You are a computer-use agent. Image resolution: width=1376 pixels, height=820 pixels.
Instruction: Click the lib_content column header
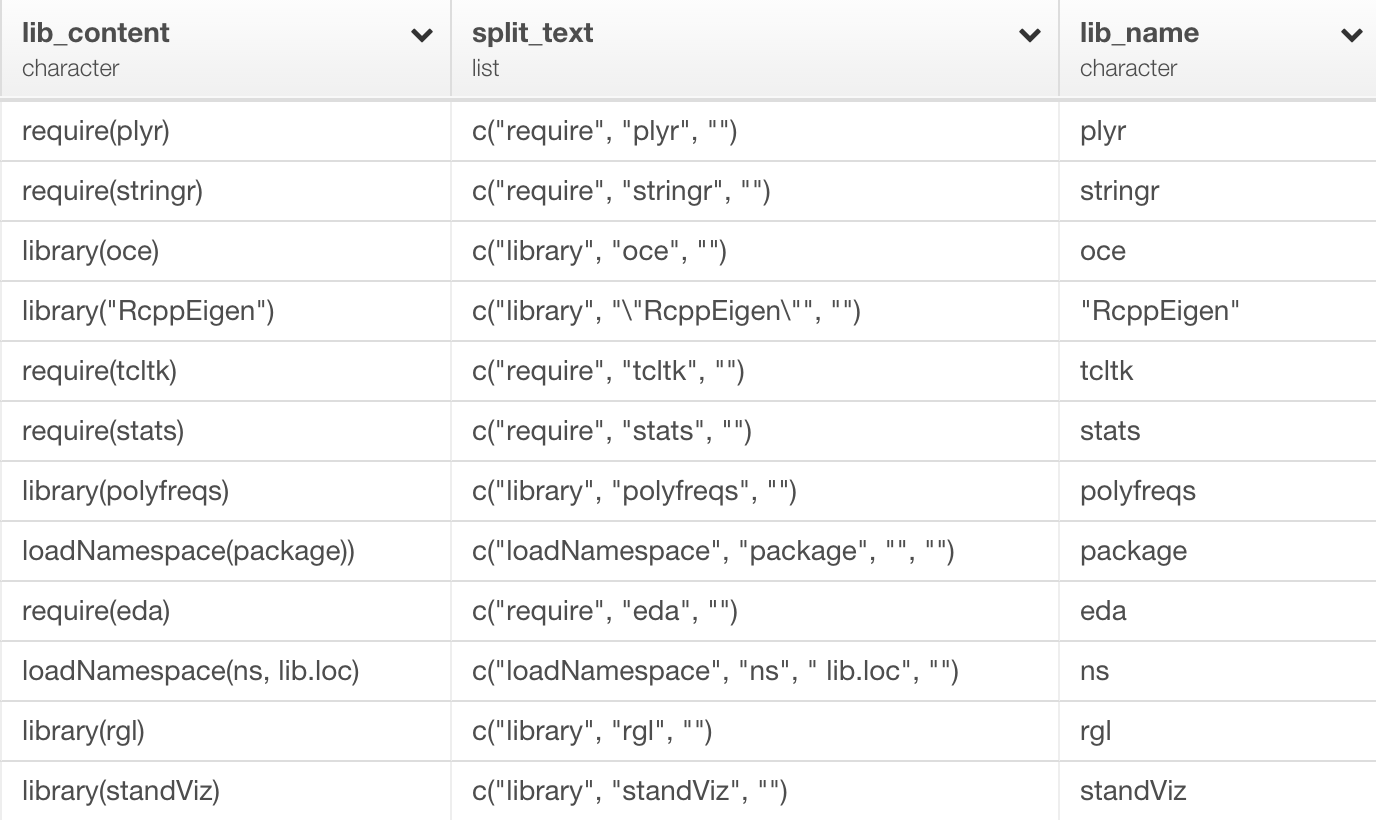95,32
